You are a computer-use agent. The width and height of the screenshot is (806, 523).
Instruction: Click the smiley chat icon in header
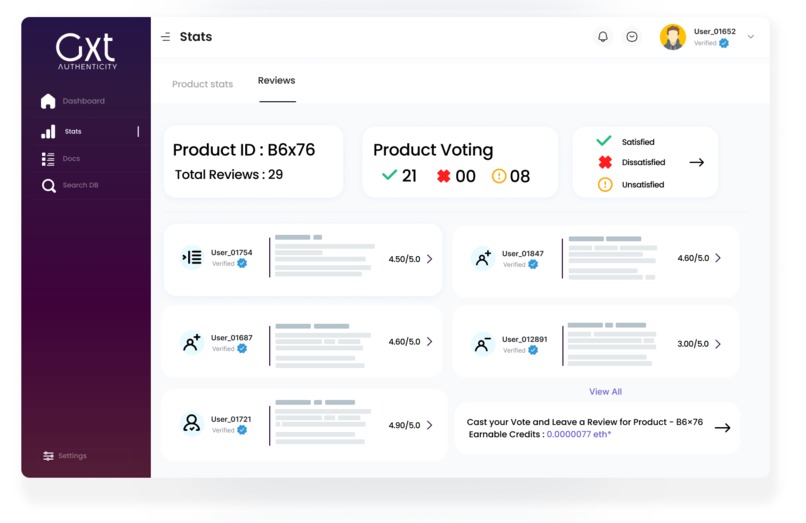click(632, 37)
